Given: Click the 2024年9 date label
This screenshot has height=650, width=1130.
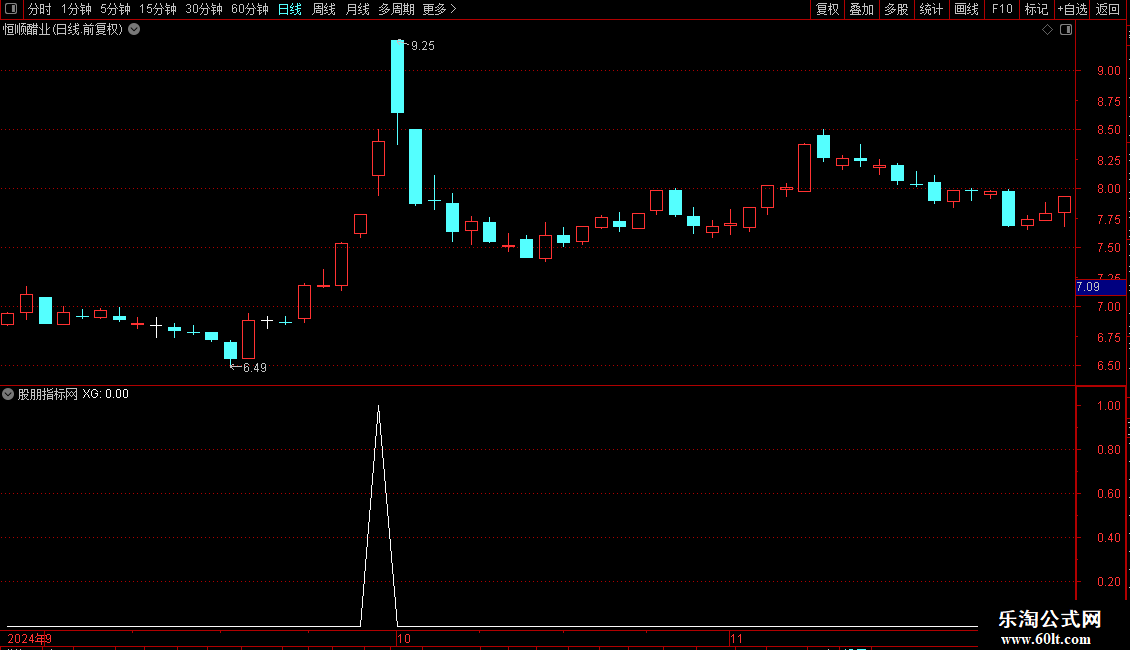Looking at the screenshot, I should (x=30, y=638).
